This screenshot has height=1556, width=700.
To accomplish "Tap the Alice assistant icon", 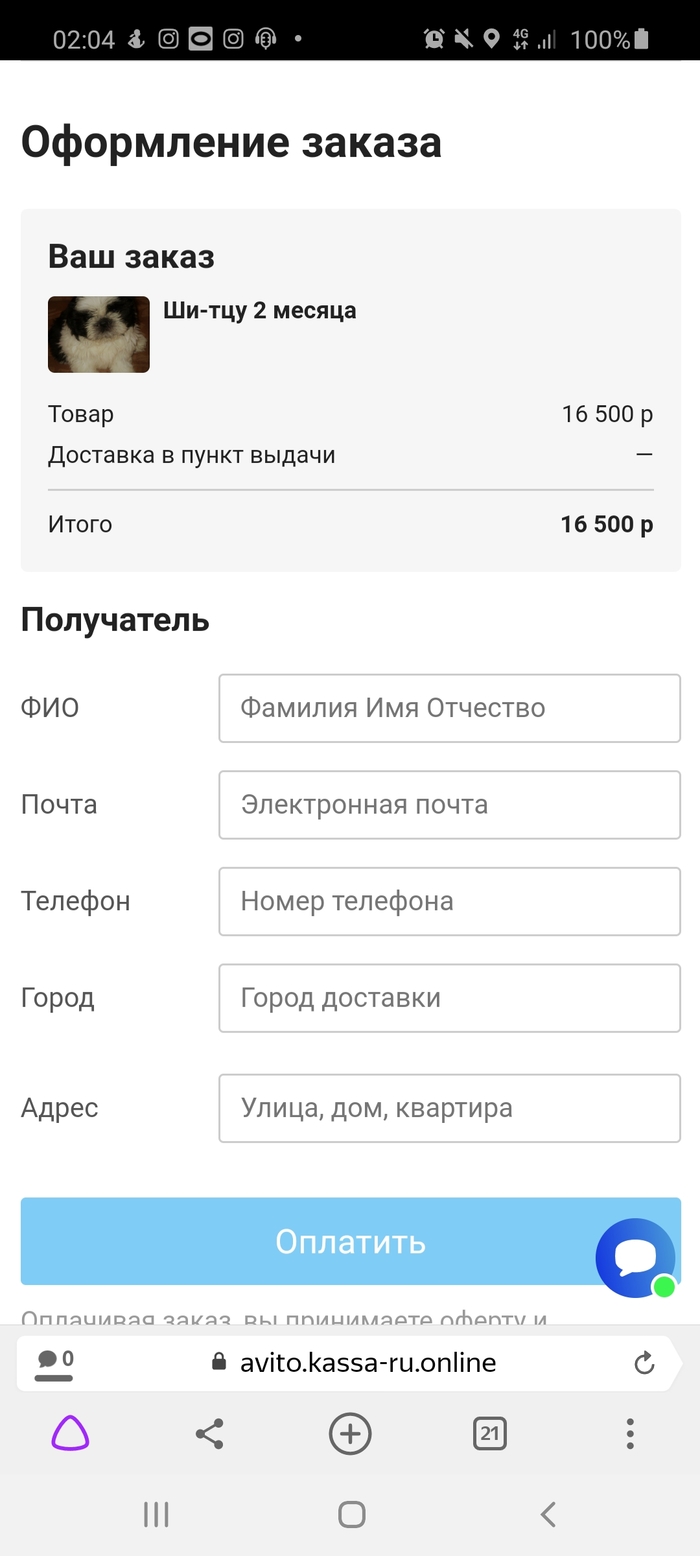I will [x=70, y=1434].
